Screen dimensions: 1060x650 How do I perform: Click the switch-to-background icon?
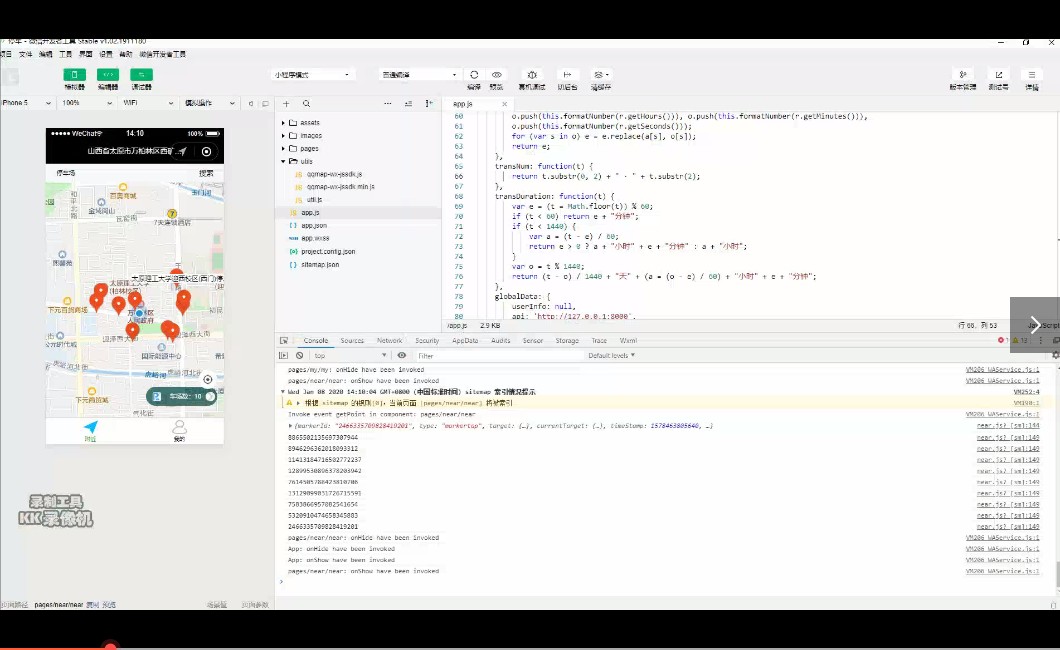567,75
